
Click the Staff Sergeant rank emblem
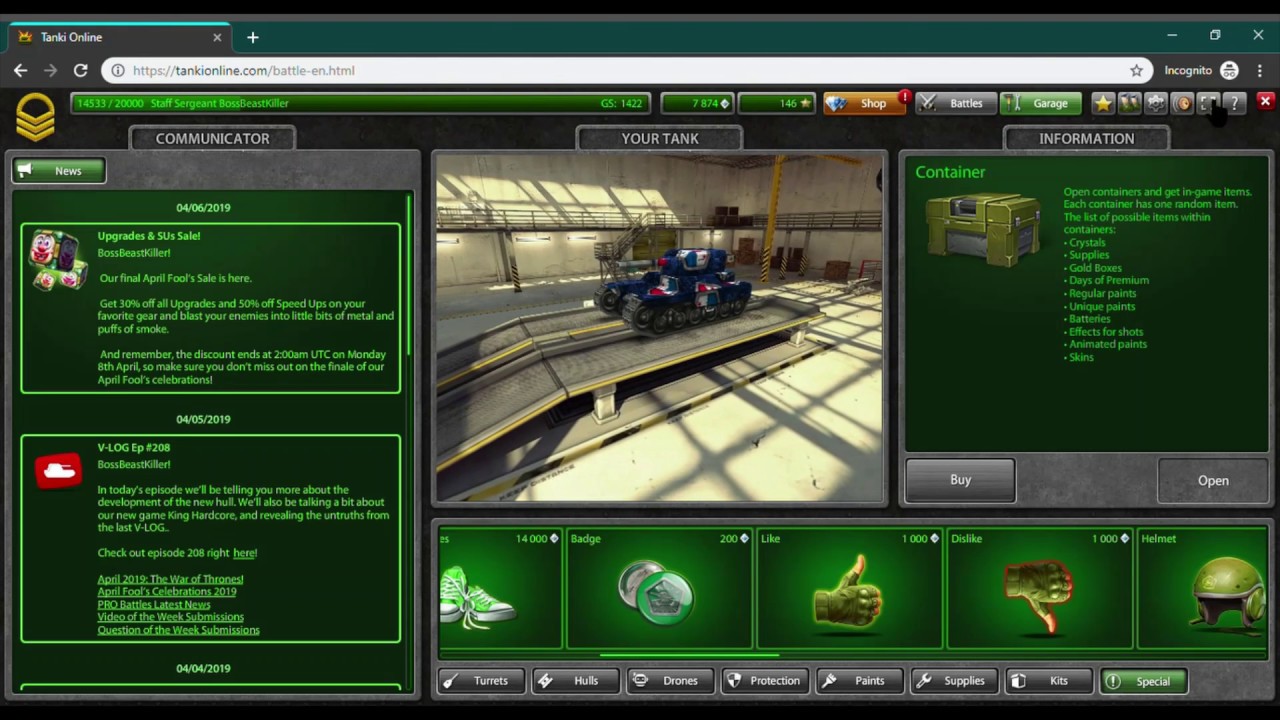[x=35, y=117]
